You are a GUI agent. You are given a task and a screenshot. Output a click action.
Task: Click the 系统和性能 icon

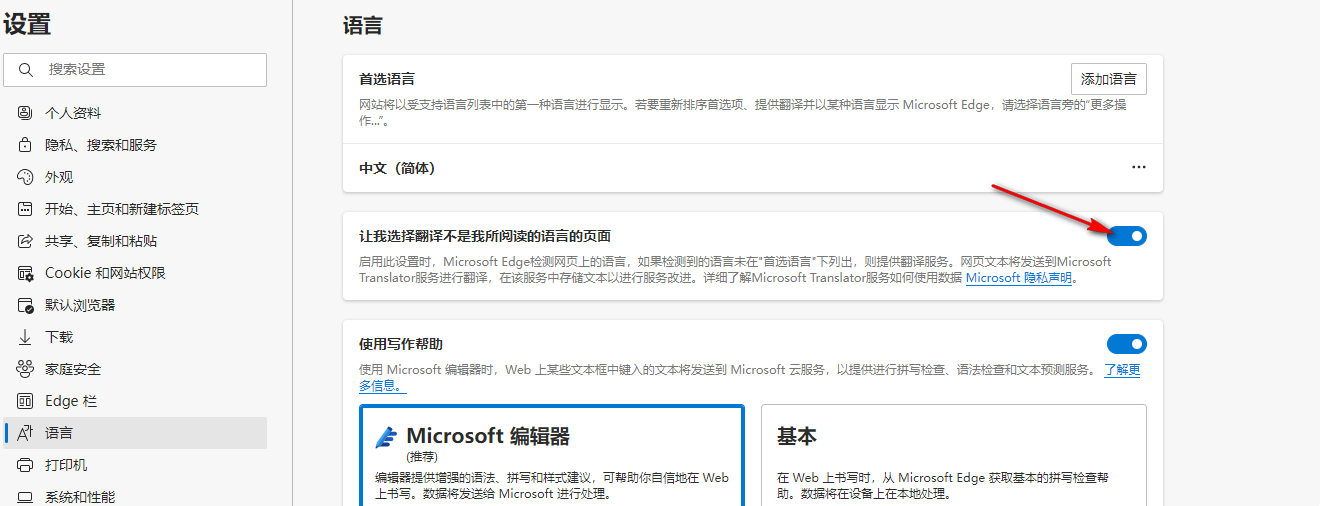point(26,497)
